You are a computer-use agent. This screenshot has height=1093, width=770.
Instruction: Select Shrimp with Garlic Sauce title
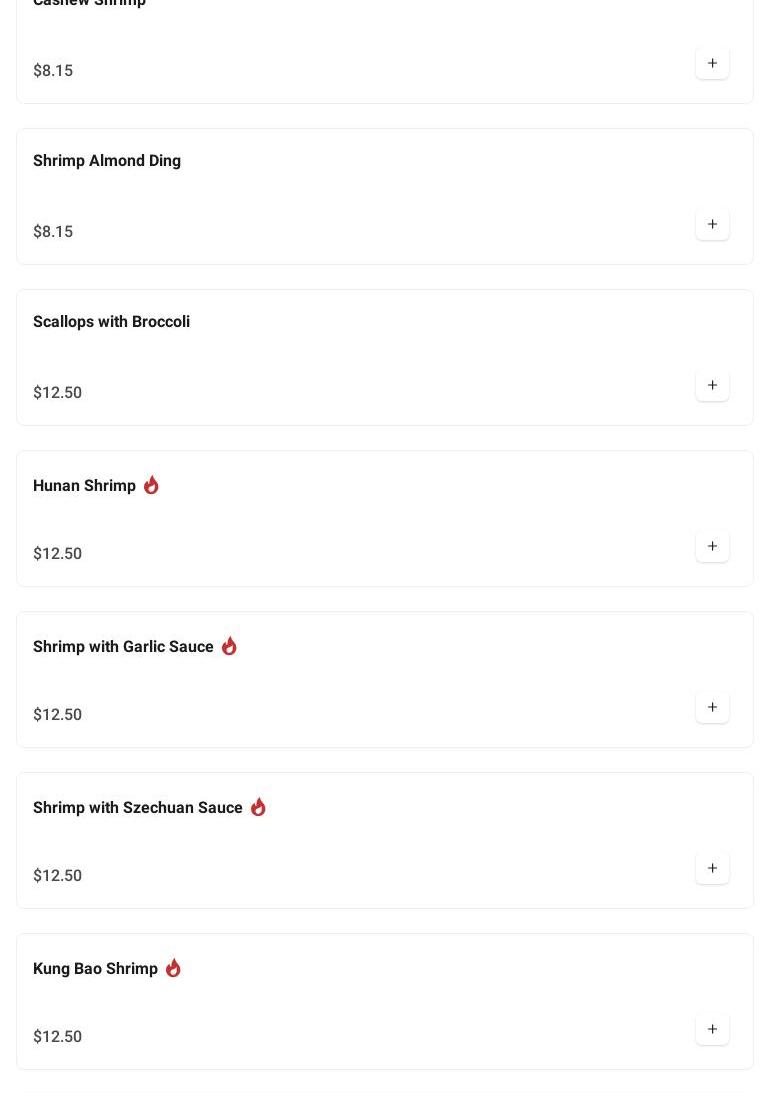pyautogui.click(x=123, y=647)
